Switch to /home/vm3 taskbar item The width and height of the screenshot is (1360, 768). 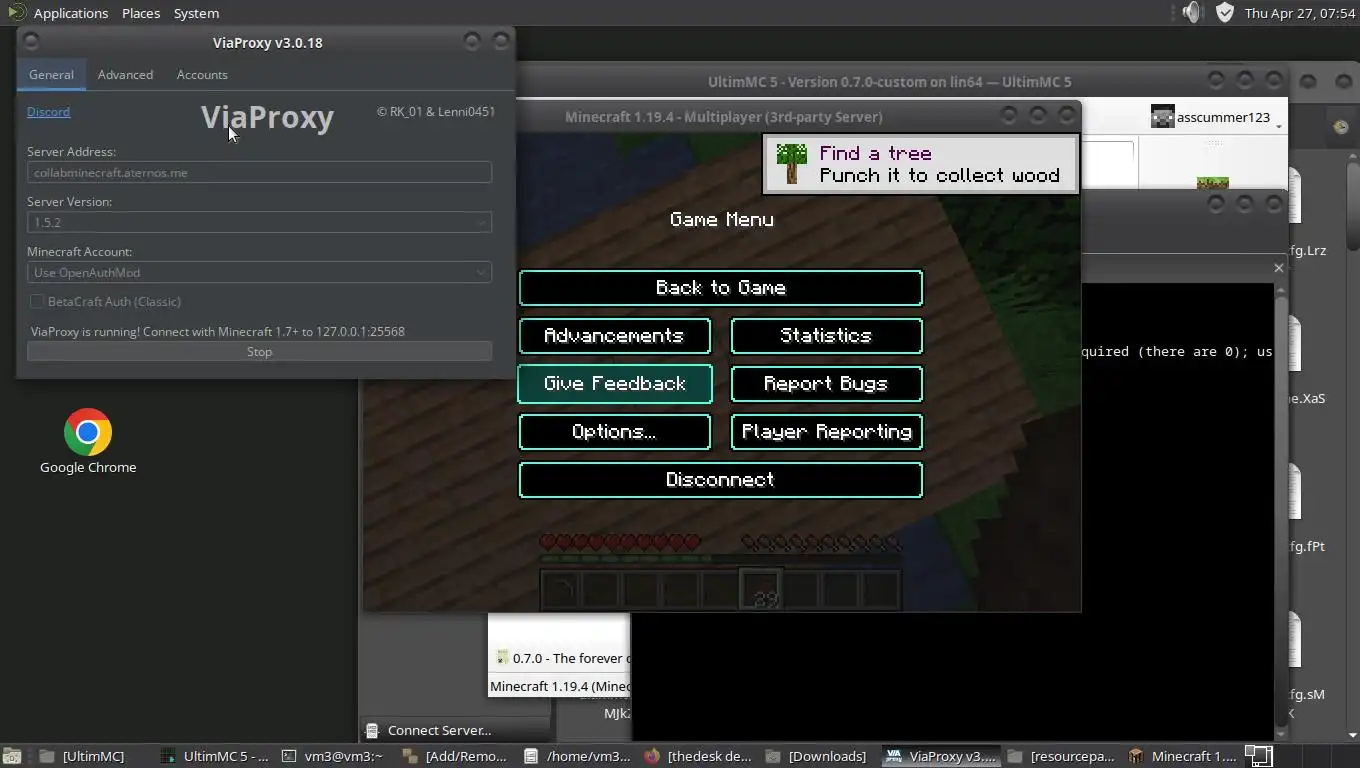click(x=578, y=756)
